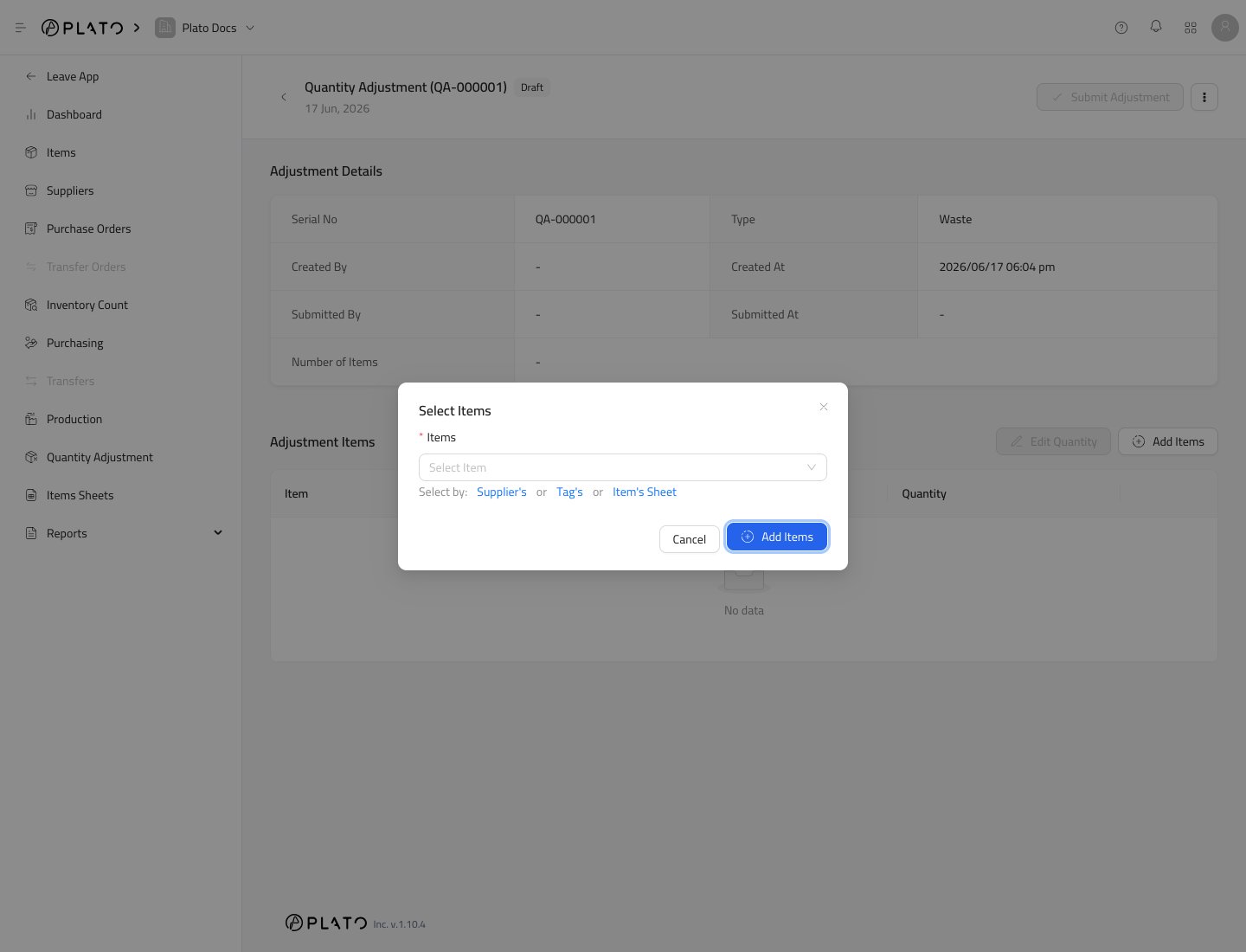Click the Inventory Count icon in the sidebar

click(31, 305)
